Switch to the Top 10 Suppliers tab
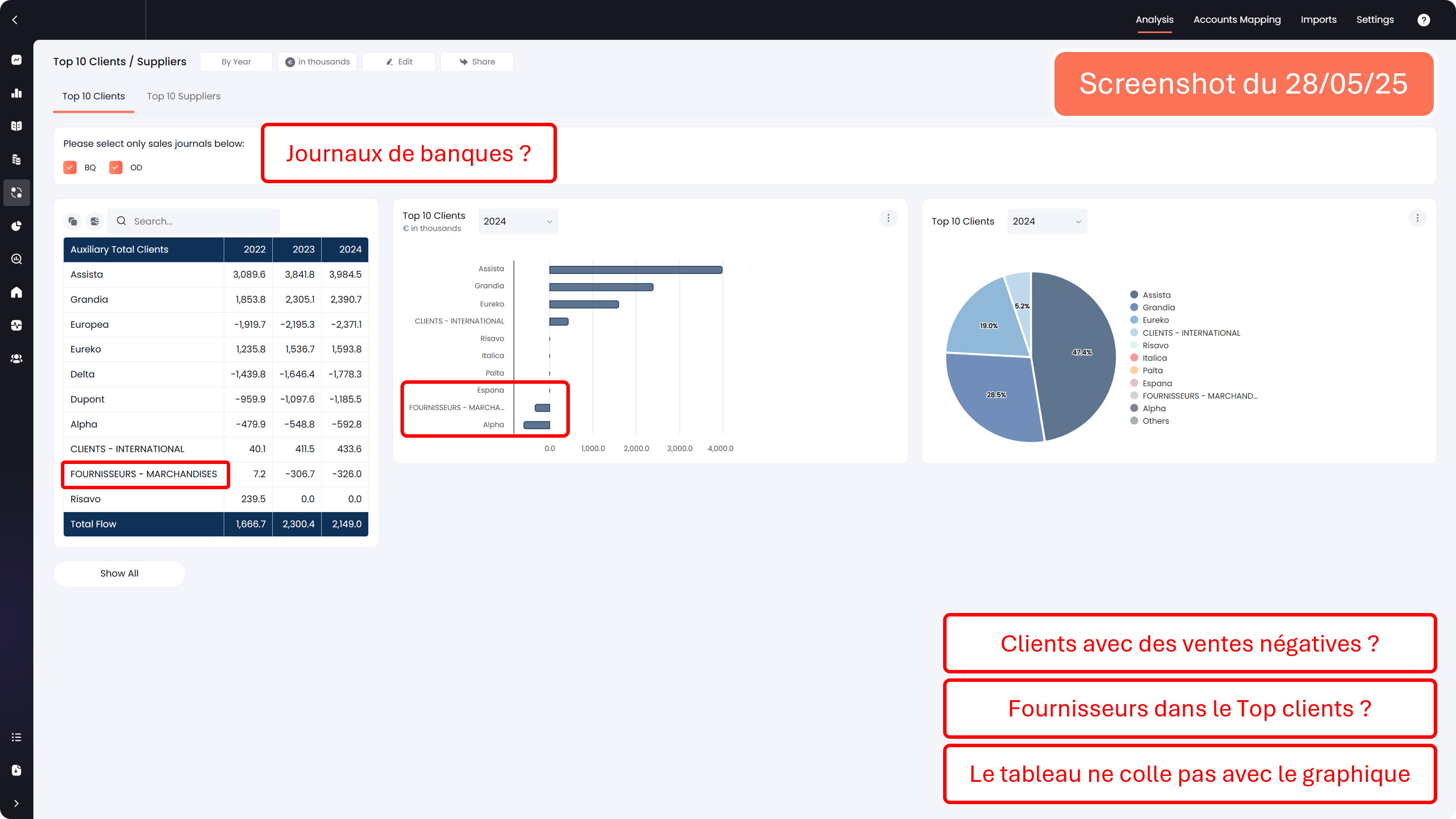 tap(183, 96)
